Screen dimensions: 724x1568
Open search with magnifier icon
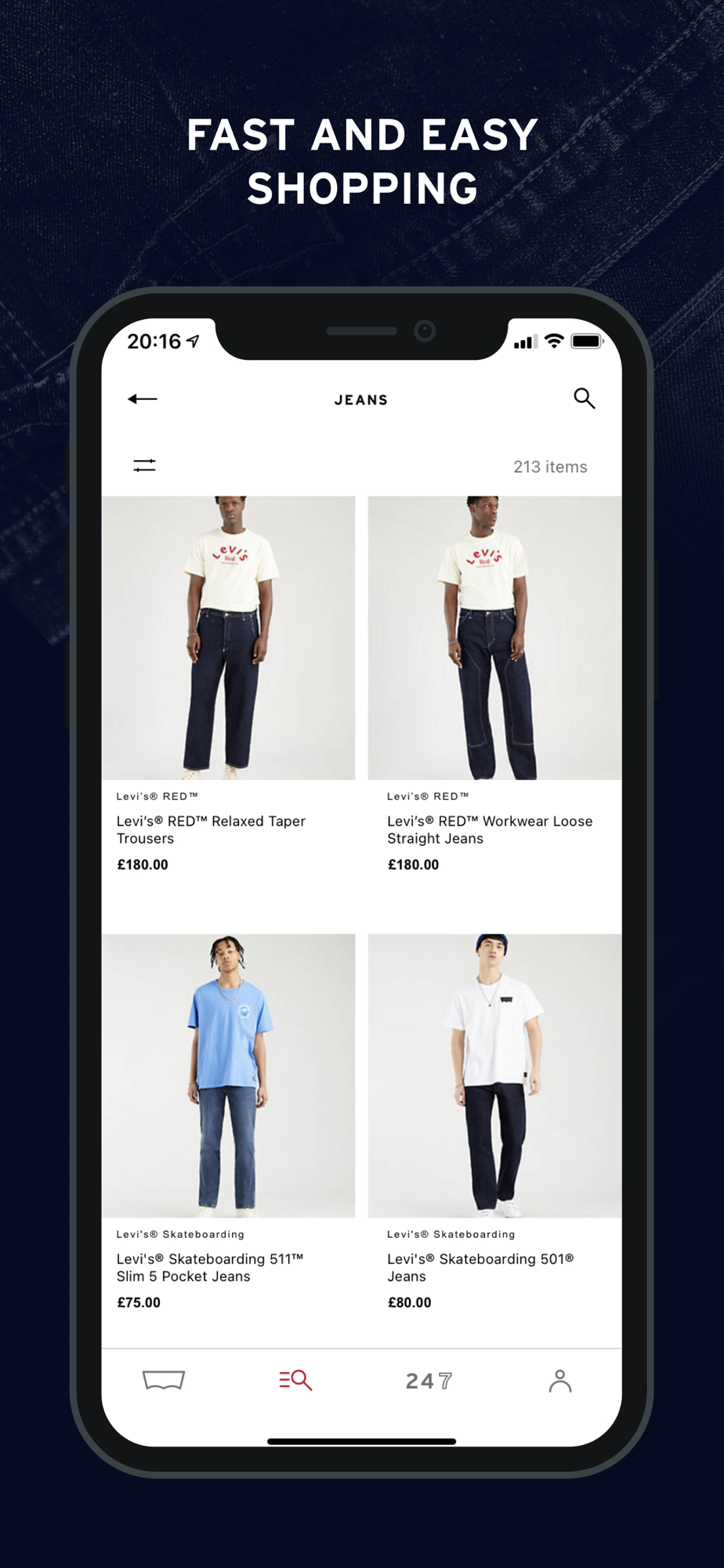(x=584, y=398)
